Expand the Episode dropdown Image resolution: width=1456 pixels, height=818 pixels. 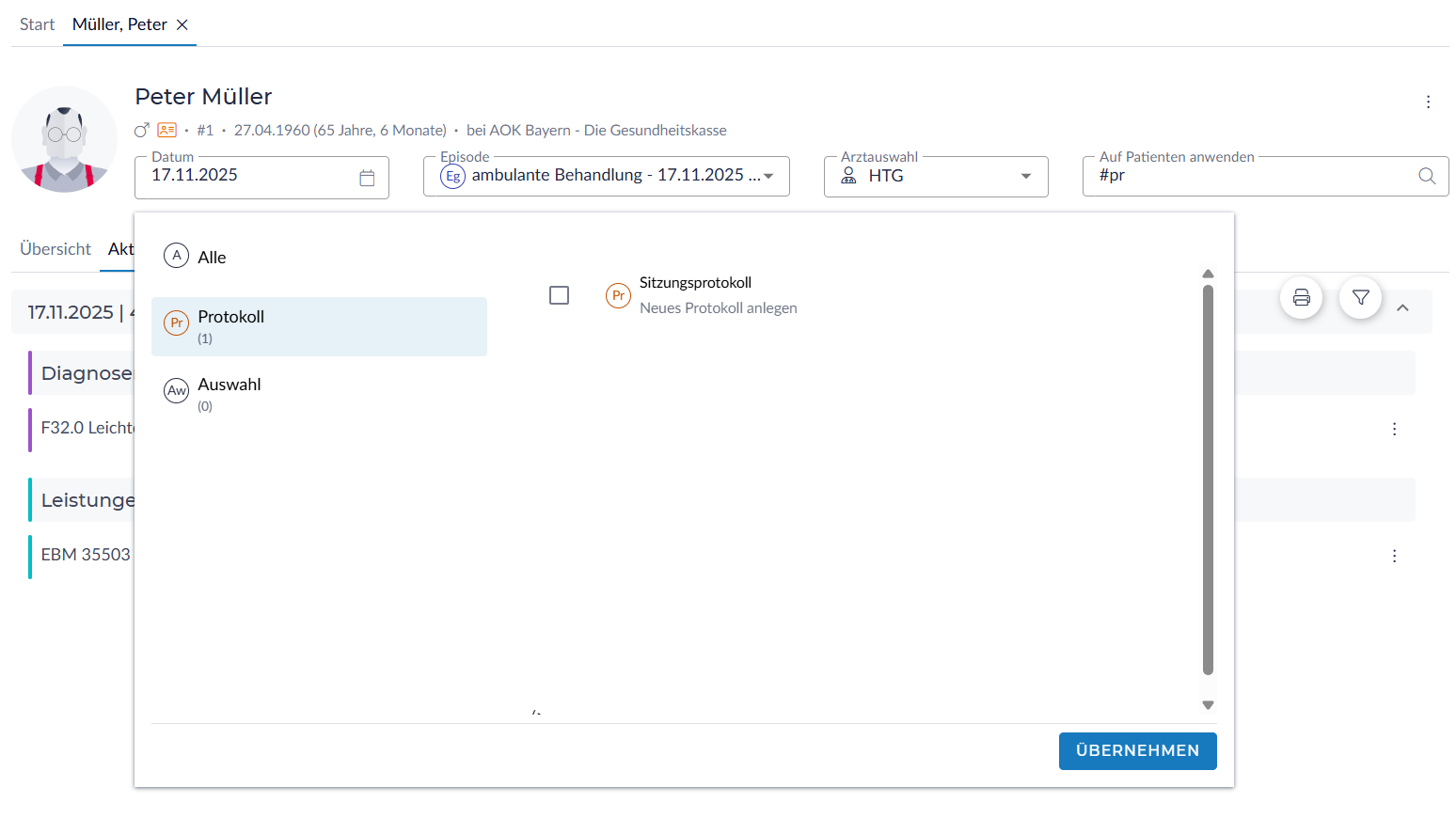coord(768,176)
